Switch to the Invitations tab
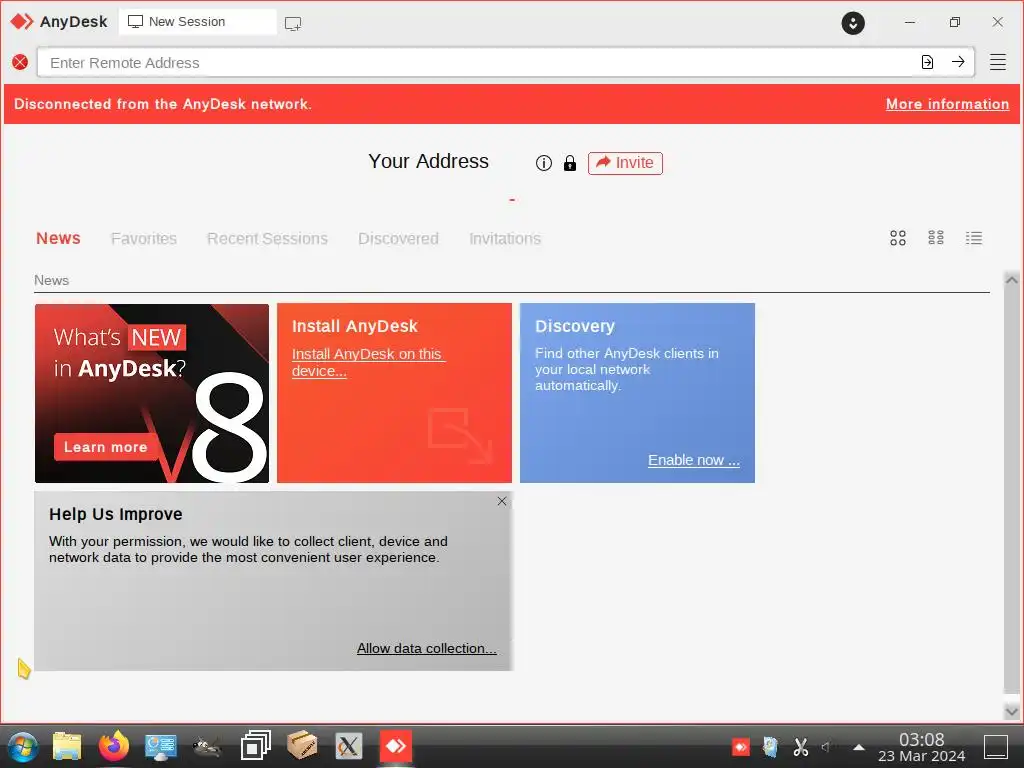This screenshot has width=1024, height=768. (505, 238)
